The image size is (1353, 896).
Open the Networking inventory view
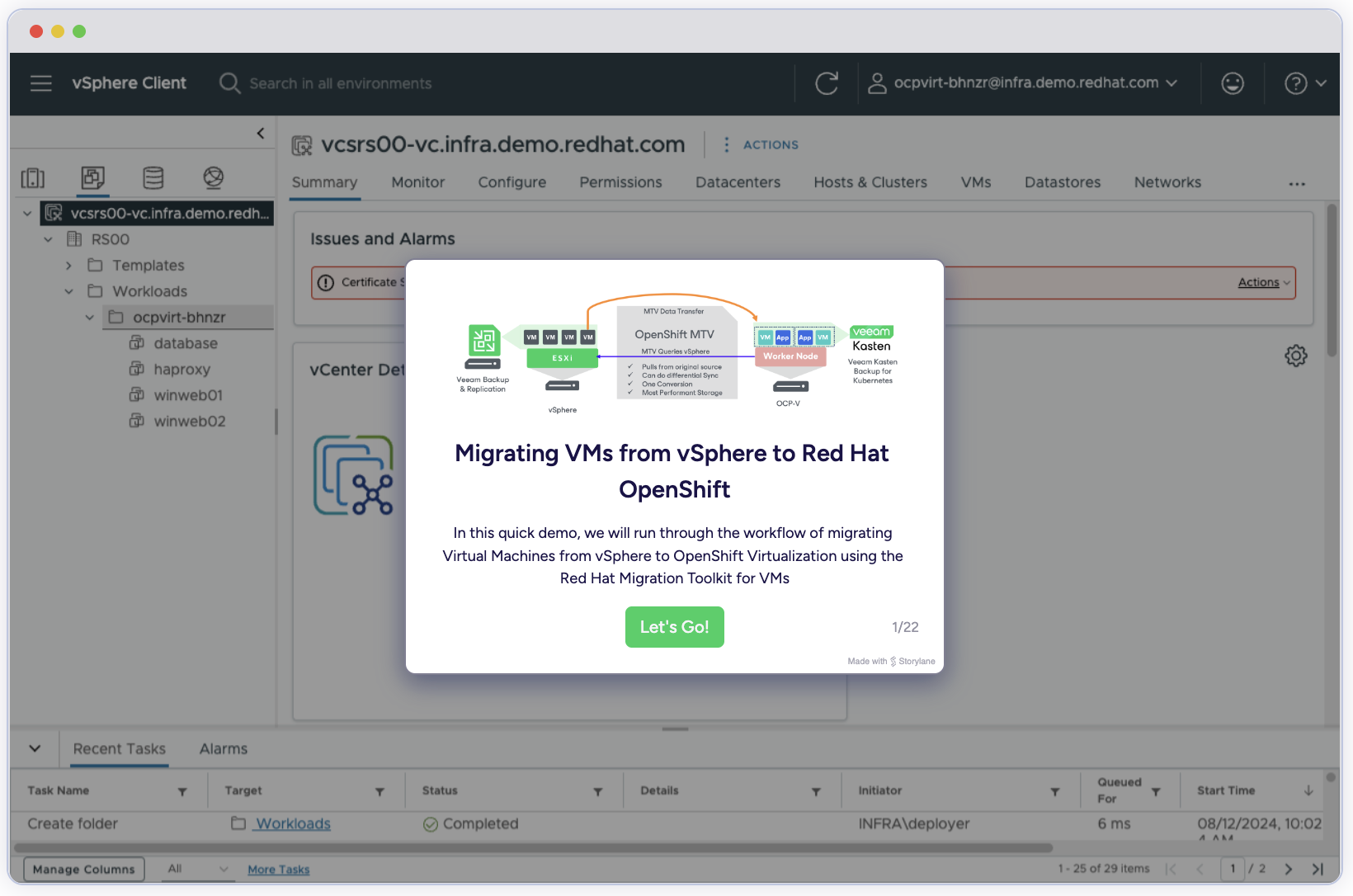[x=213, y=178]
